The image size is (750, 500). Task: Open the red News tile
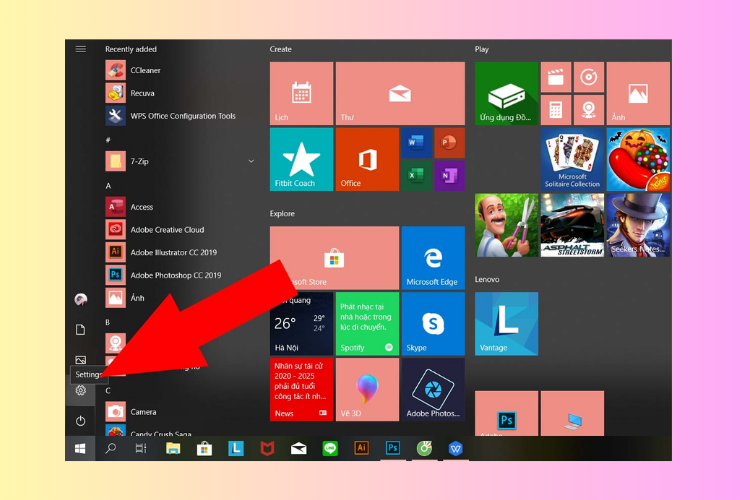(301, 389)
